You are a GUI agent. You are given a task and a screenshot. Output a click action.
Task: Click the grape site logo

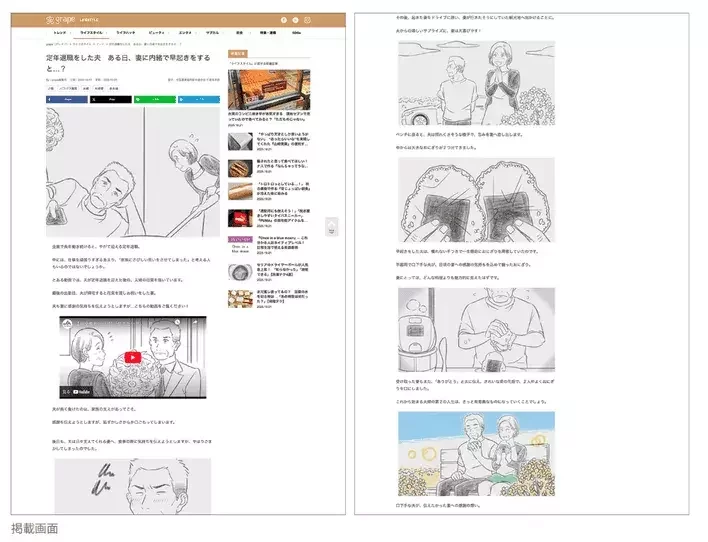[60, 19]
